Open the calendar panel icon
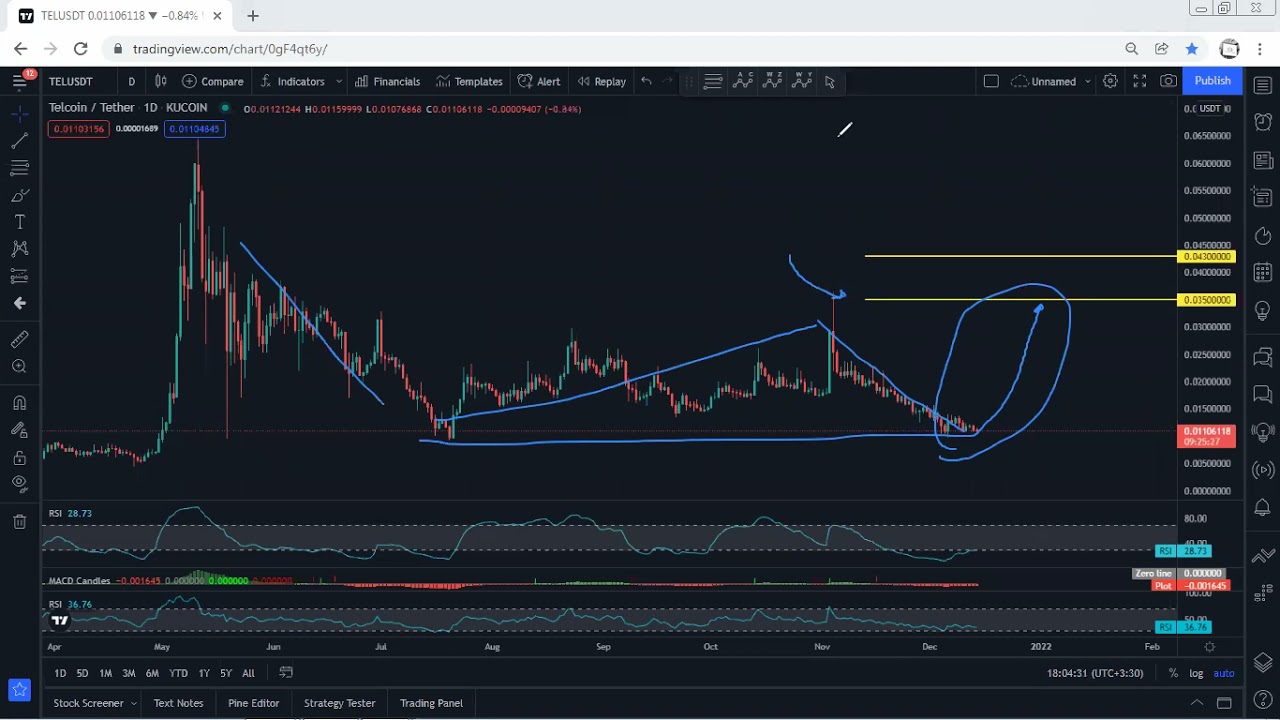Image resolution: width=1280 pixels, height=720 pixels. [x=1262, y=273]
